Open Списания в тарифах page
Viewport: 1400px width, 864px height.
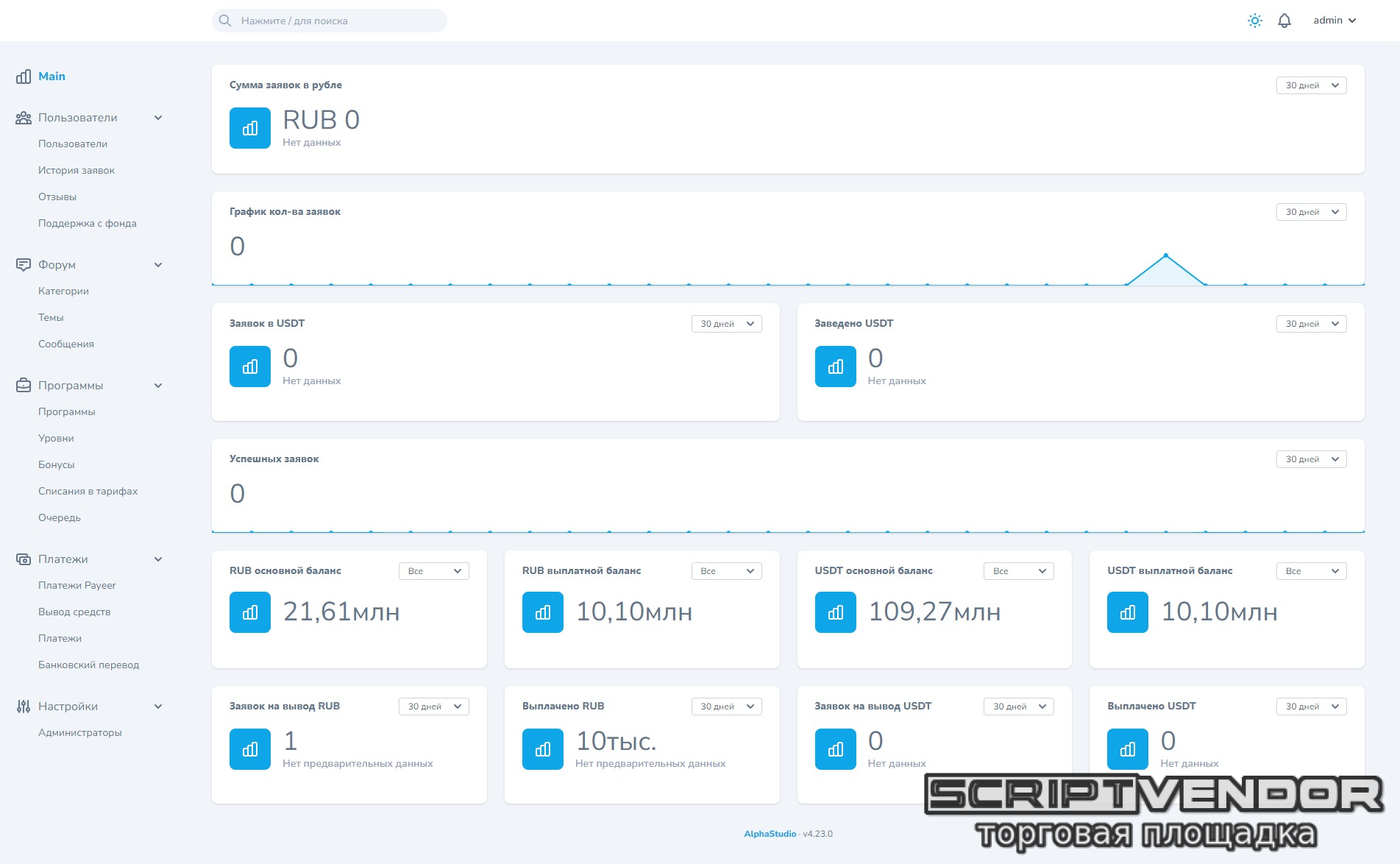(x=88, y=492)
